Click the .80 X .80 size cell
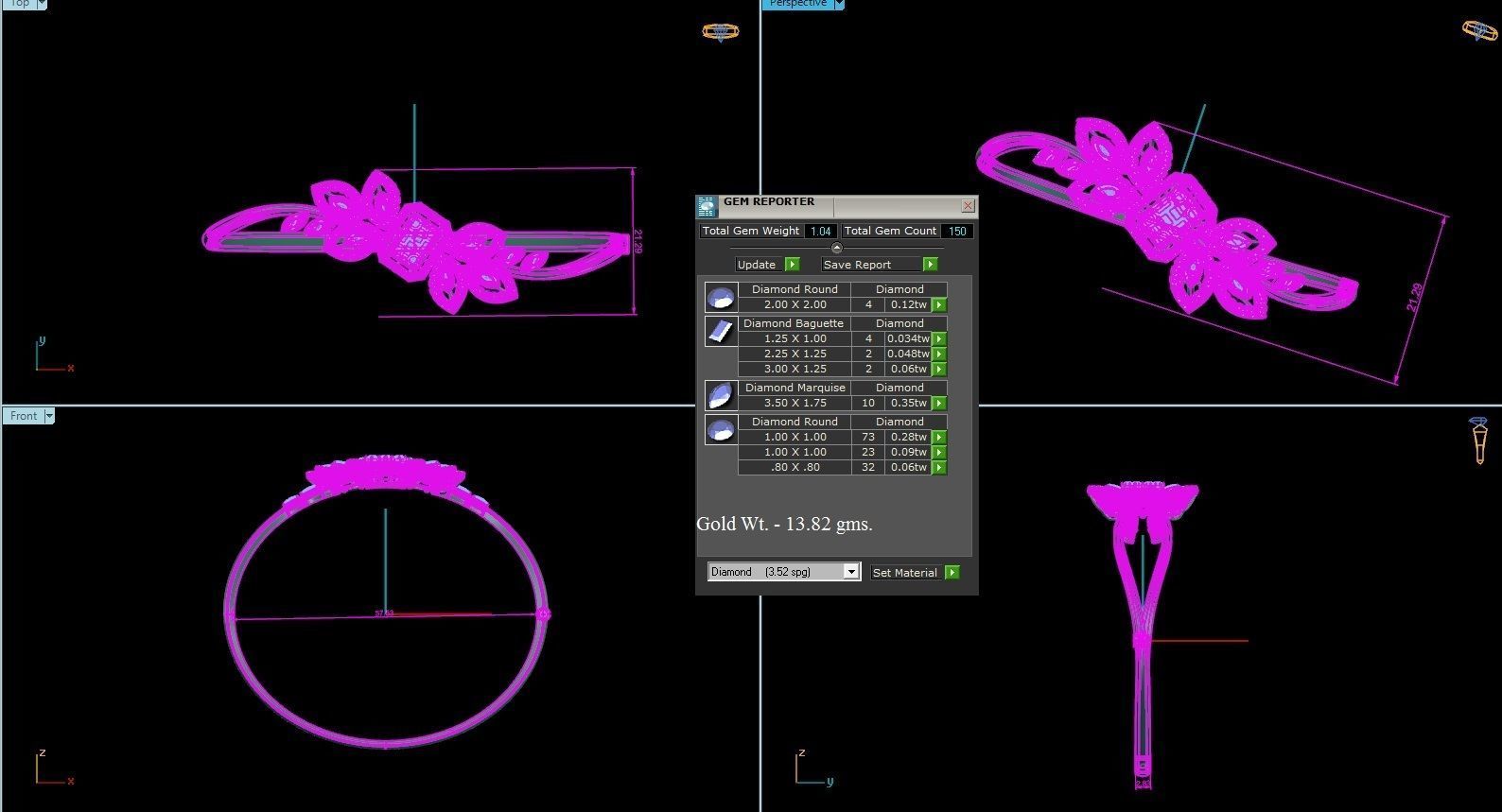1502x812 pixels. 795,467
